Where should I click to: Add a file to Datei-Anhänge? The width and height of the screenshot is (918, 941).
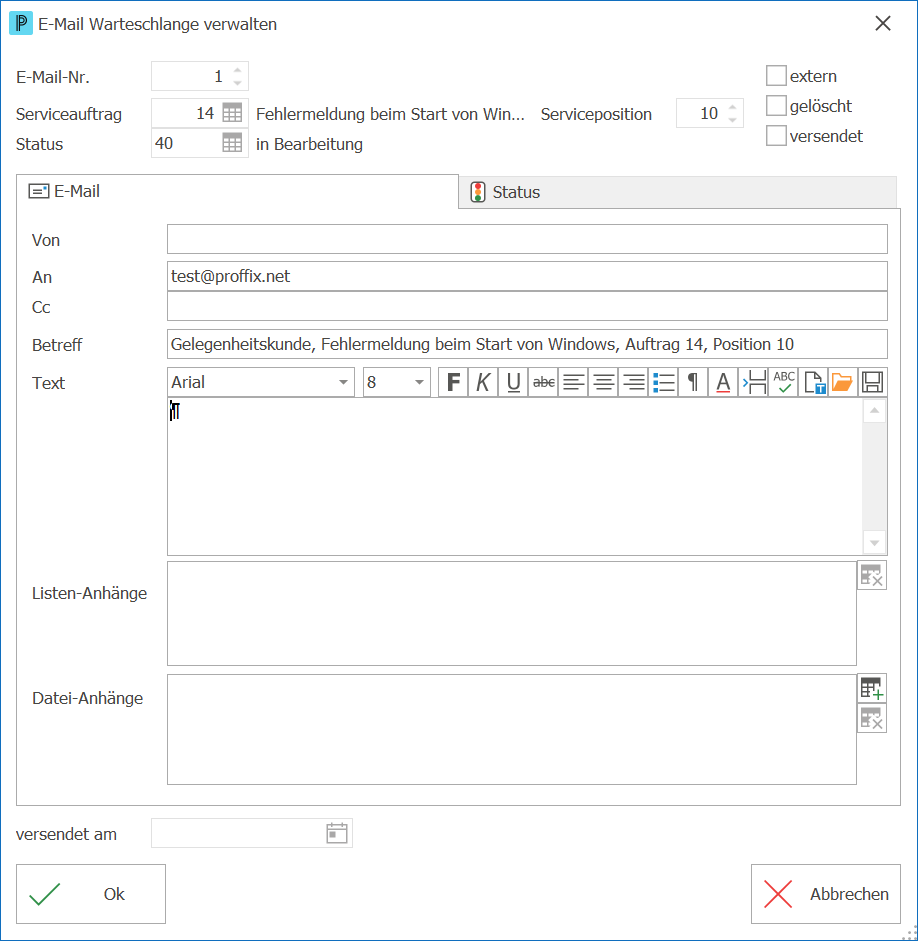(872, 688)
